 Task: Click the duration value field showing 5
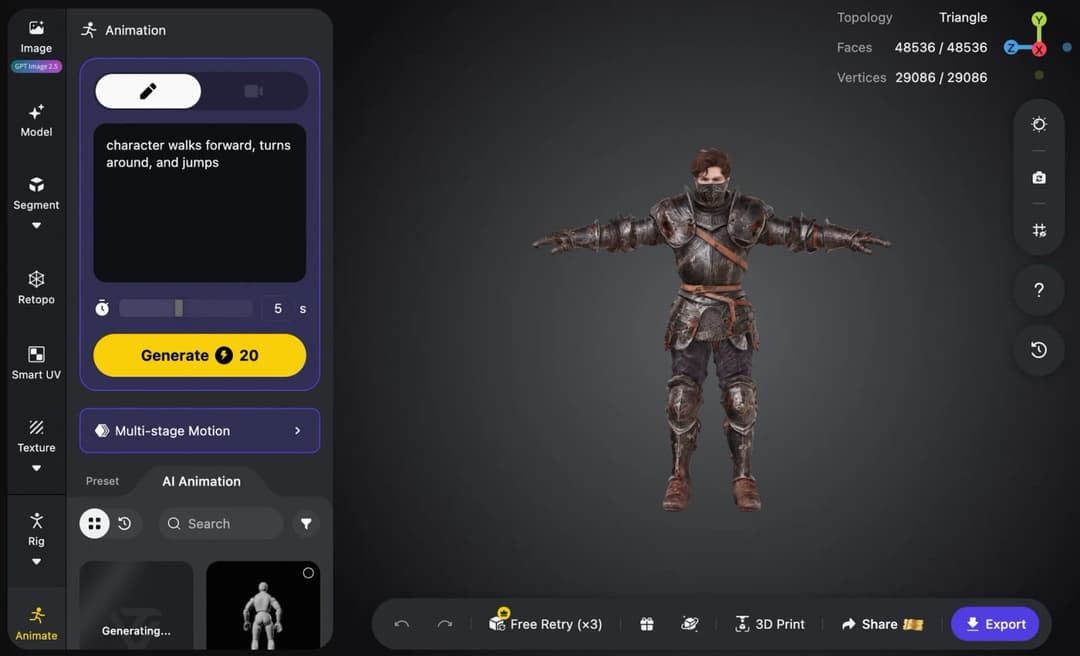[278, 308]
